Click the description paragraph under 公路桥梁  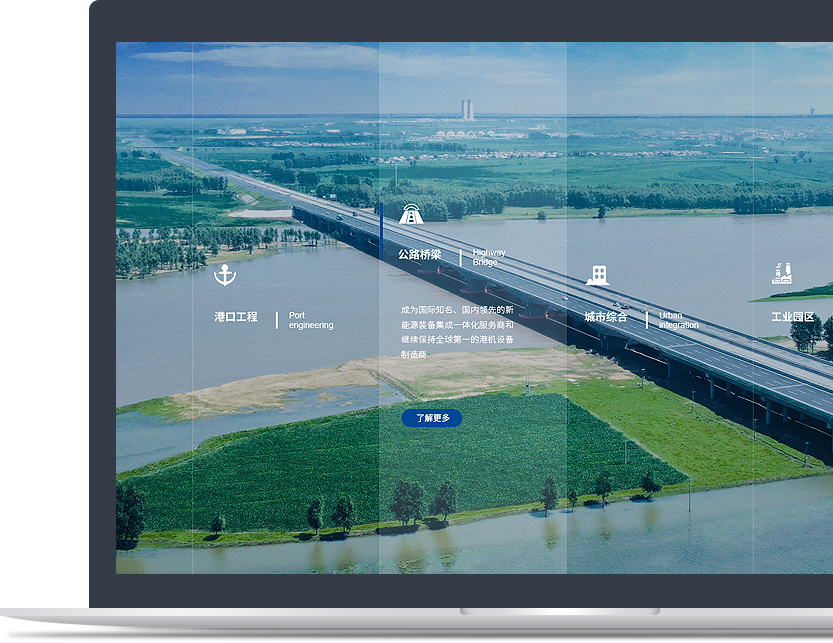point(457,332)
